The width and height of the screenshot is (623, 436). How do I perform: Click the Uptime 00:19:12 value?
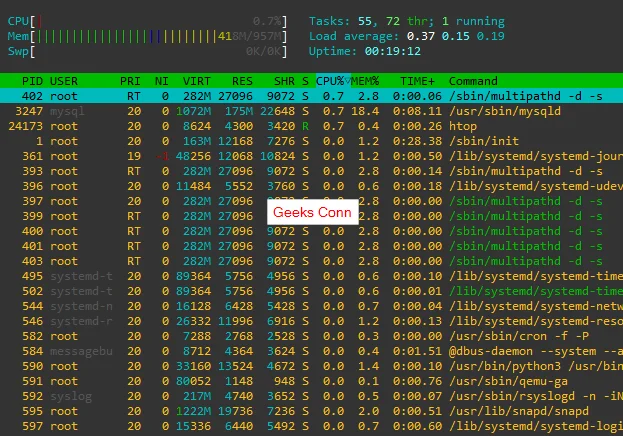(393, 51)
